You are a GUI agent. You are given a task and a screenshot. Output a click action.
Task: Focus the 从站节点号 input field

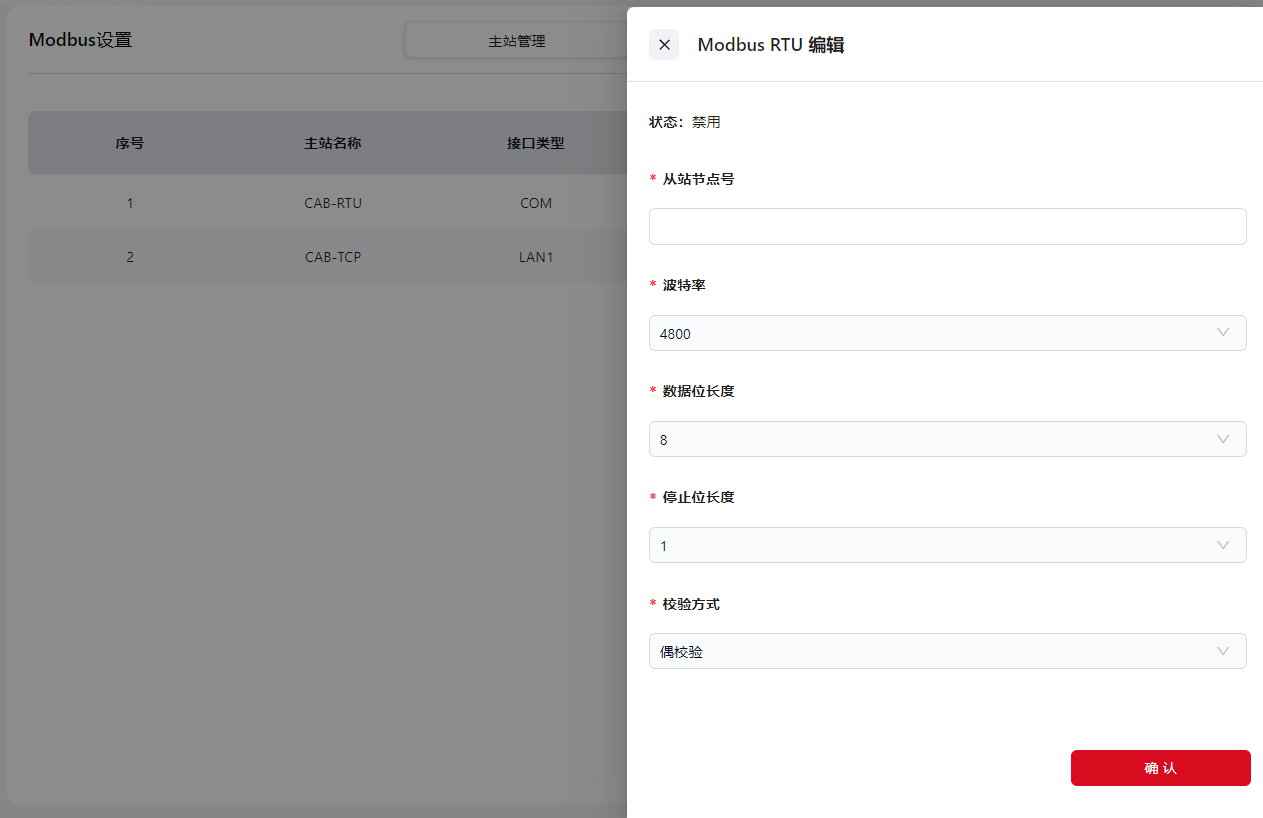tap(947, 227)
